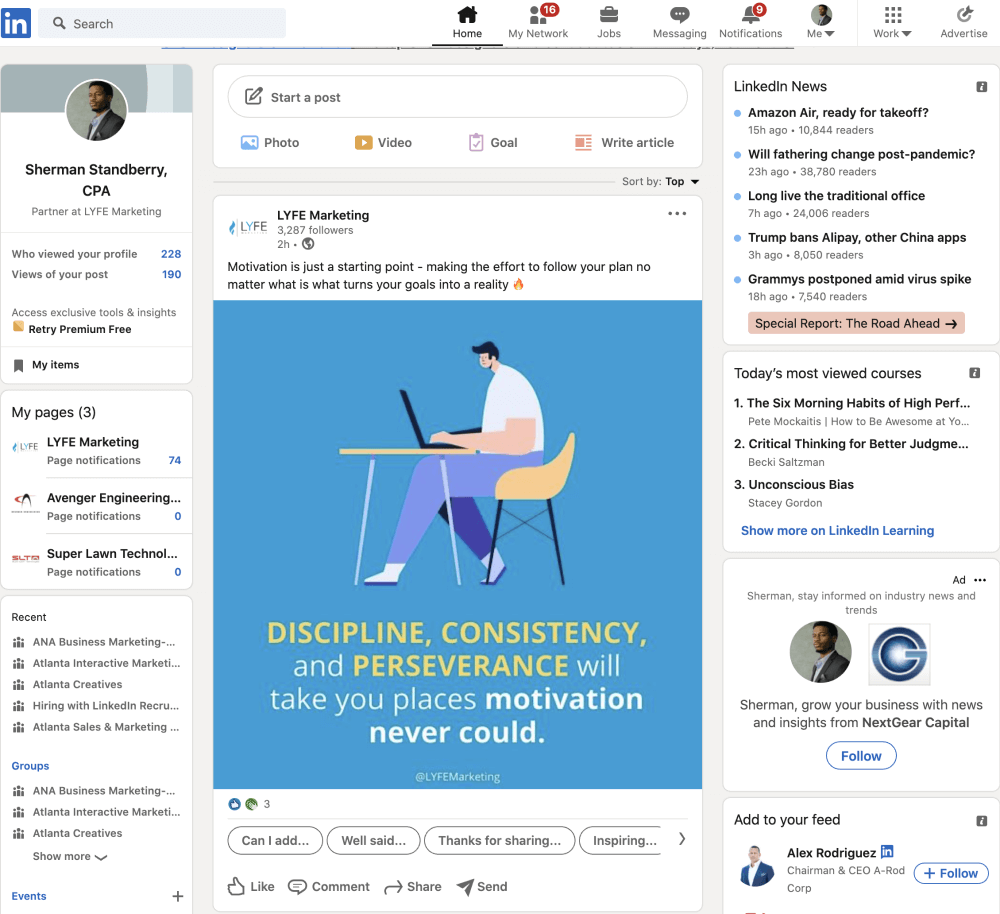Open Show more on LinkedIn Learning
Screen dimensions: 1000x914
click(837, 531)
